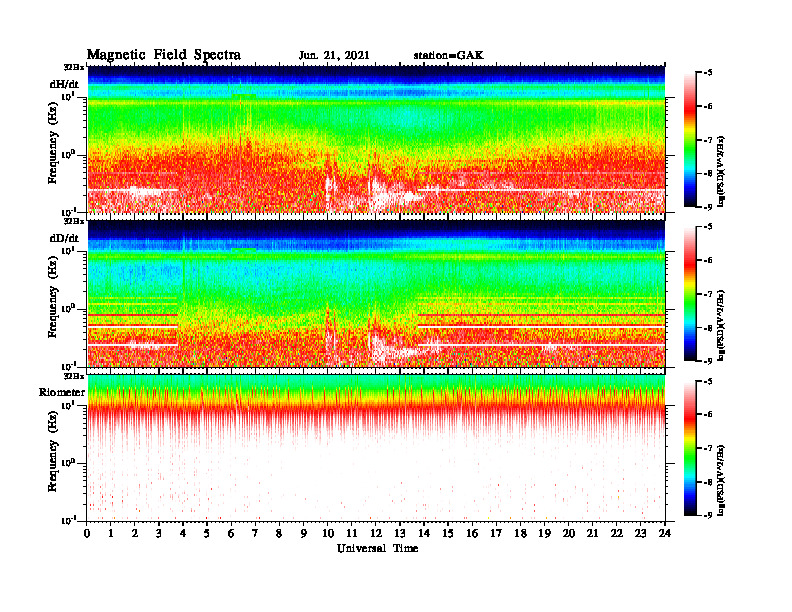Click the dD/dt spectrogram plot
792x612 pixels.
tap(376, 293)
